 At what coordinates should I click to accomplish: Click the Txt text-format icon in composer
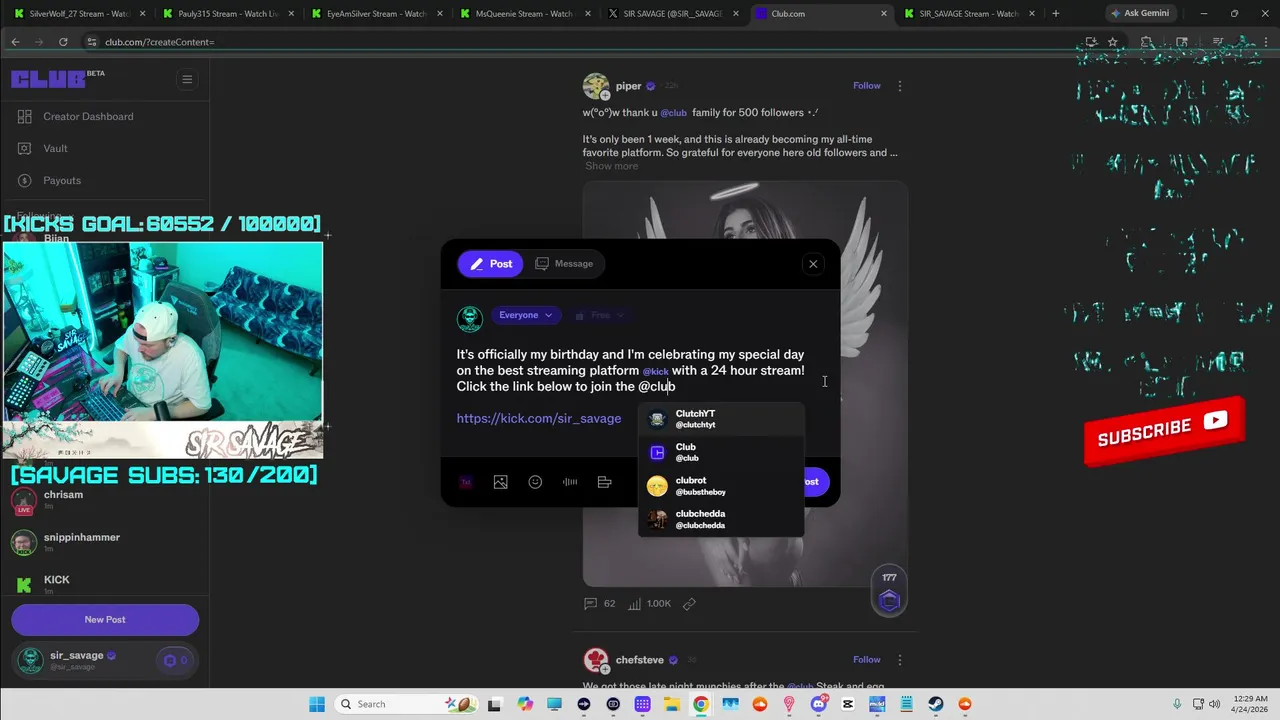coord(465,482)
